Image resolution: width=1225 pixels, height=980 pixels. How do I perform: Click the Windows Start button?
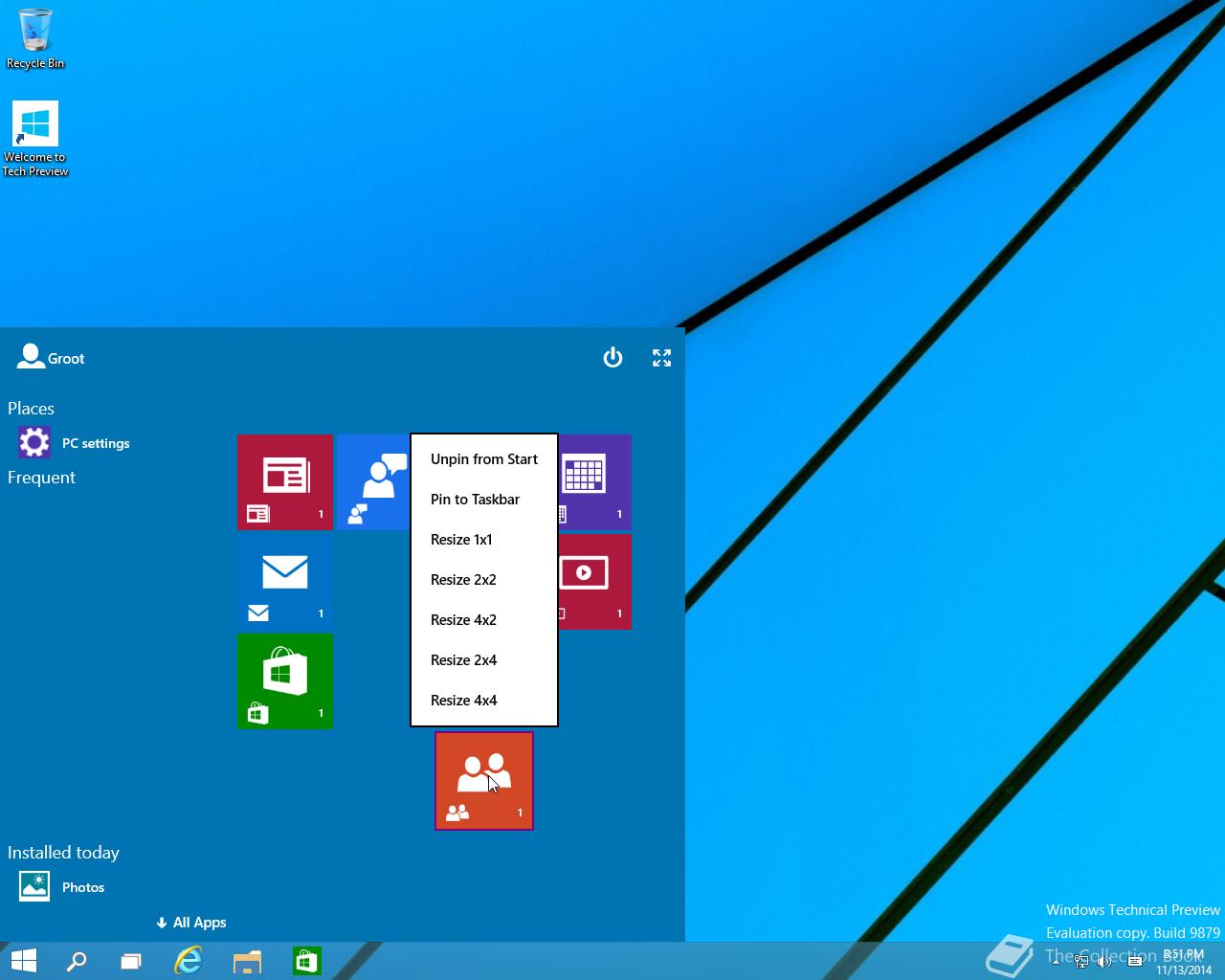23,961
